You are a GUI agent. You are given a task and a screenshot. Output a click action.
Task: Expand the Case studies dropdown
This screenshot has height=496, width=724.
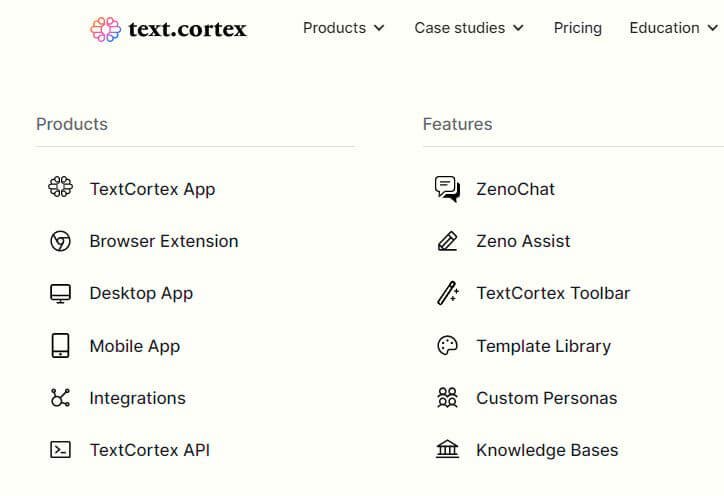(x=469, y=28)
